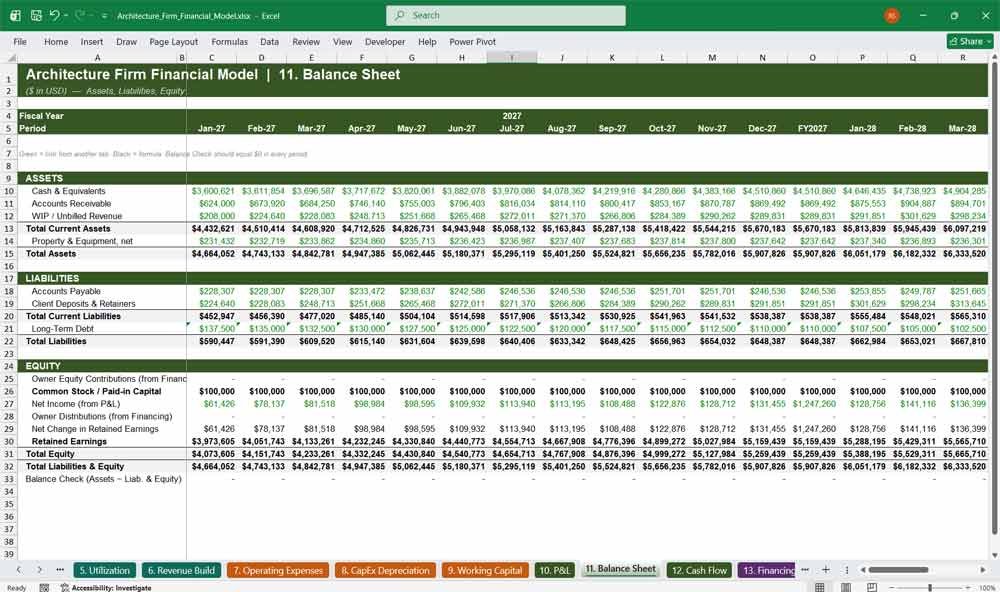The height and width of the screenshot is (592, 1000).
Task: Switch to Page Layout view icon
Action: pyautogui.click(x=846, y=587)
